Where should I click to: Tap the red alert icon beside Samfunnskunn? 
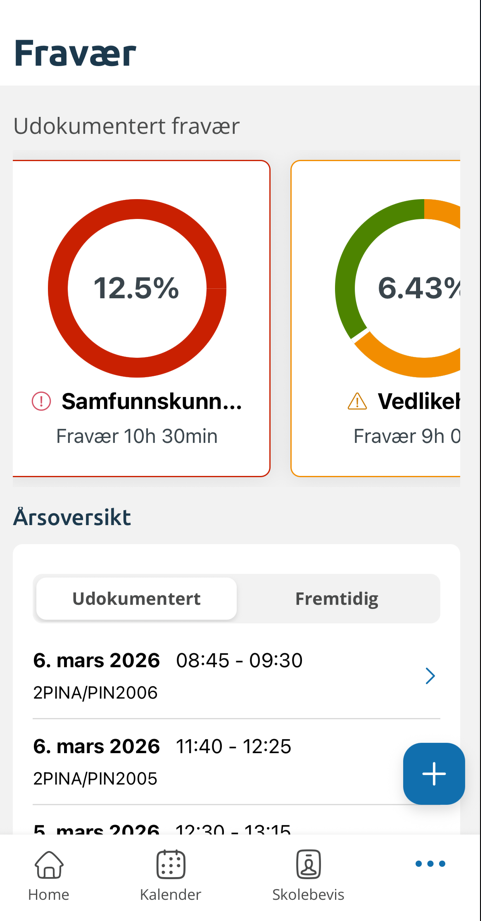pos(41,402)
